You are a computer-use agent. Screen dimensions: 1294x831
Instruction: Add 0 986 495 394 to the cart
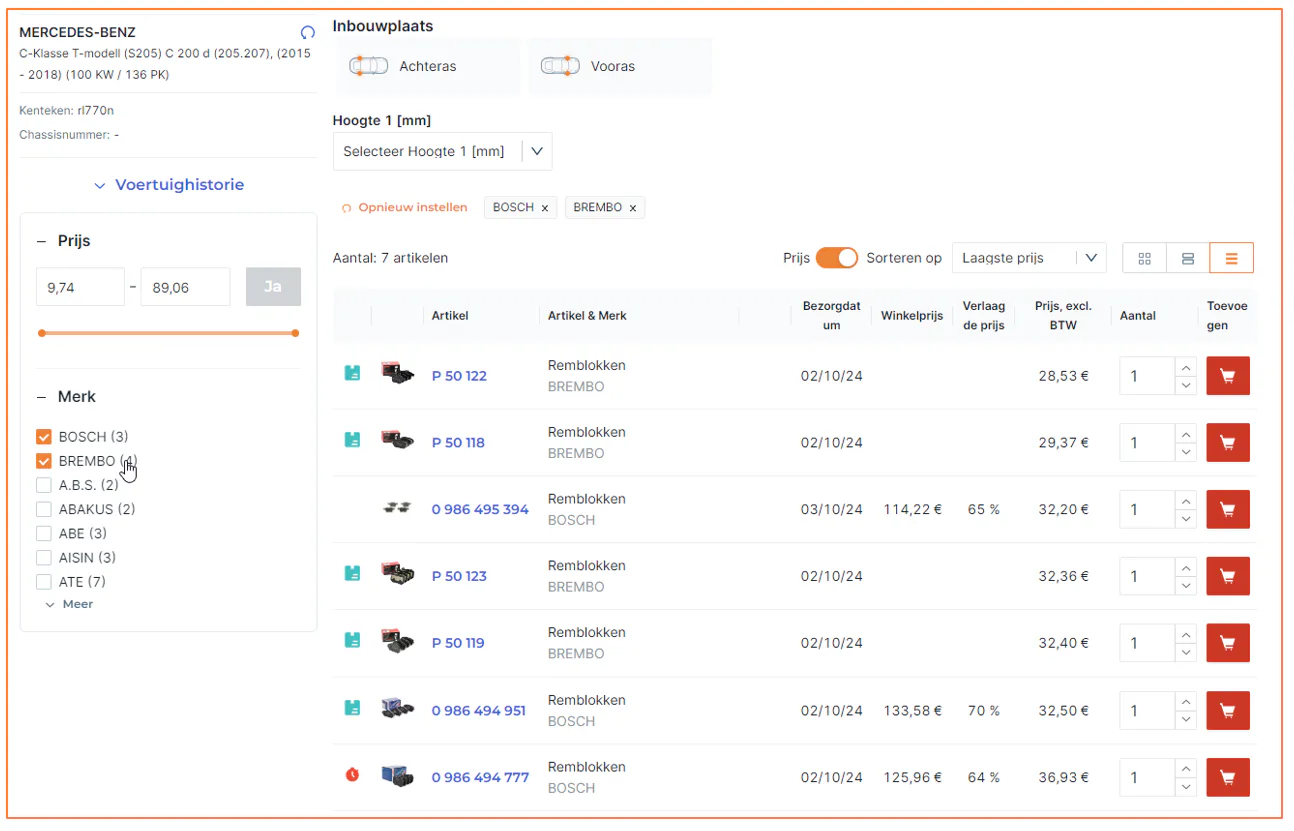pyautogui.click(x=1227, y=509)
